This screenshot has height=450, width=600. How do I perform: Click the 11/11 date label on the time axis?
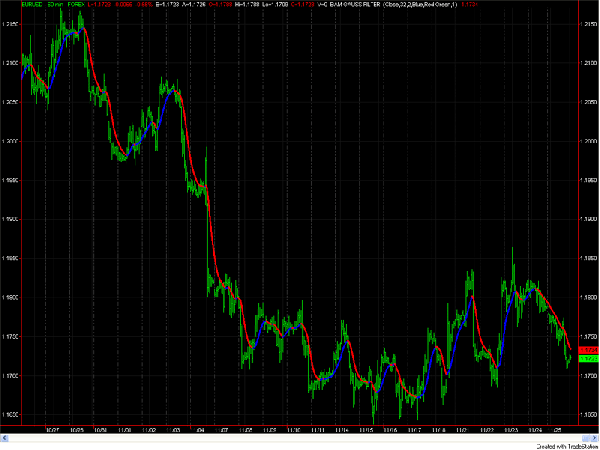318,430
